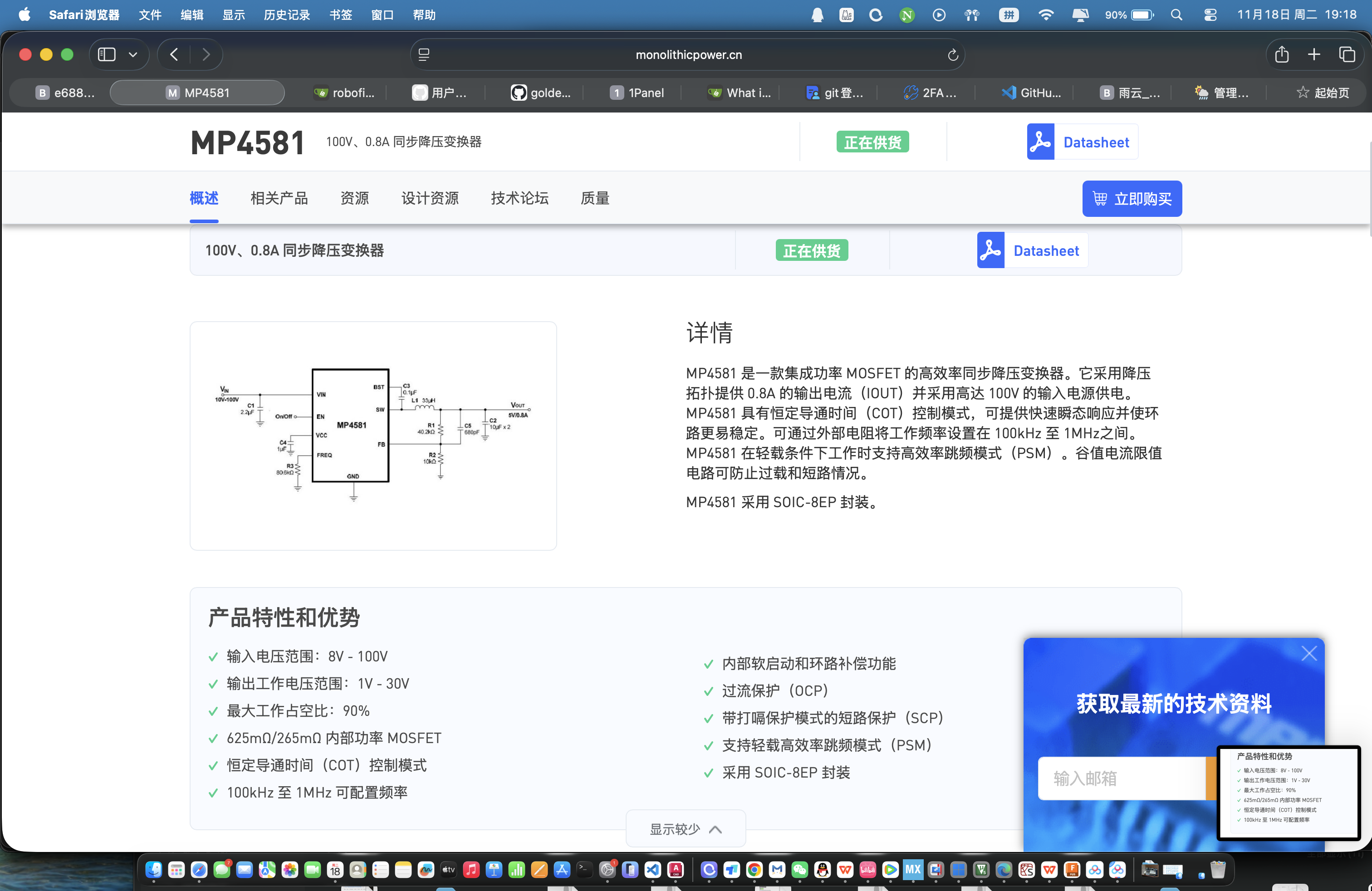Open macOS Control Center toggle icon
Screen dimensions: 1372x891
(1210, 15)
